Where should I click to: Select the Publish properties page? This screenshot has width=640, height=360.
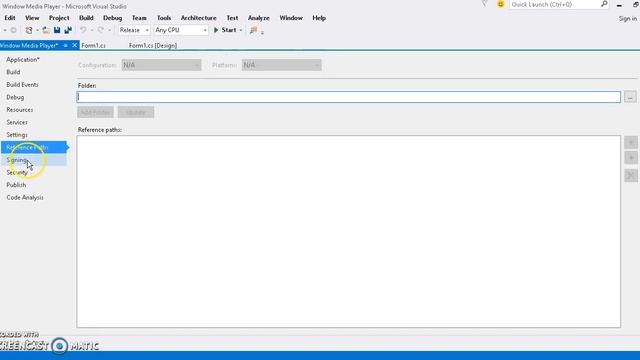point(16,185)
